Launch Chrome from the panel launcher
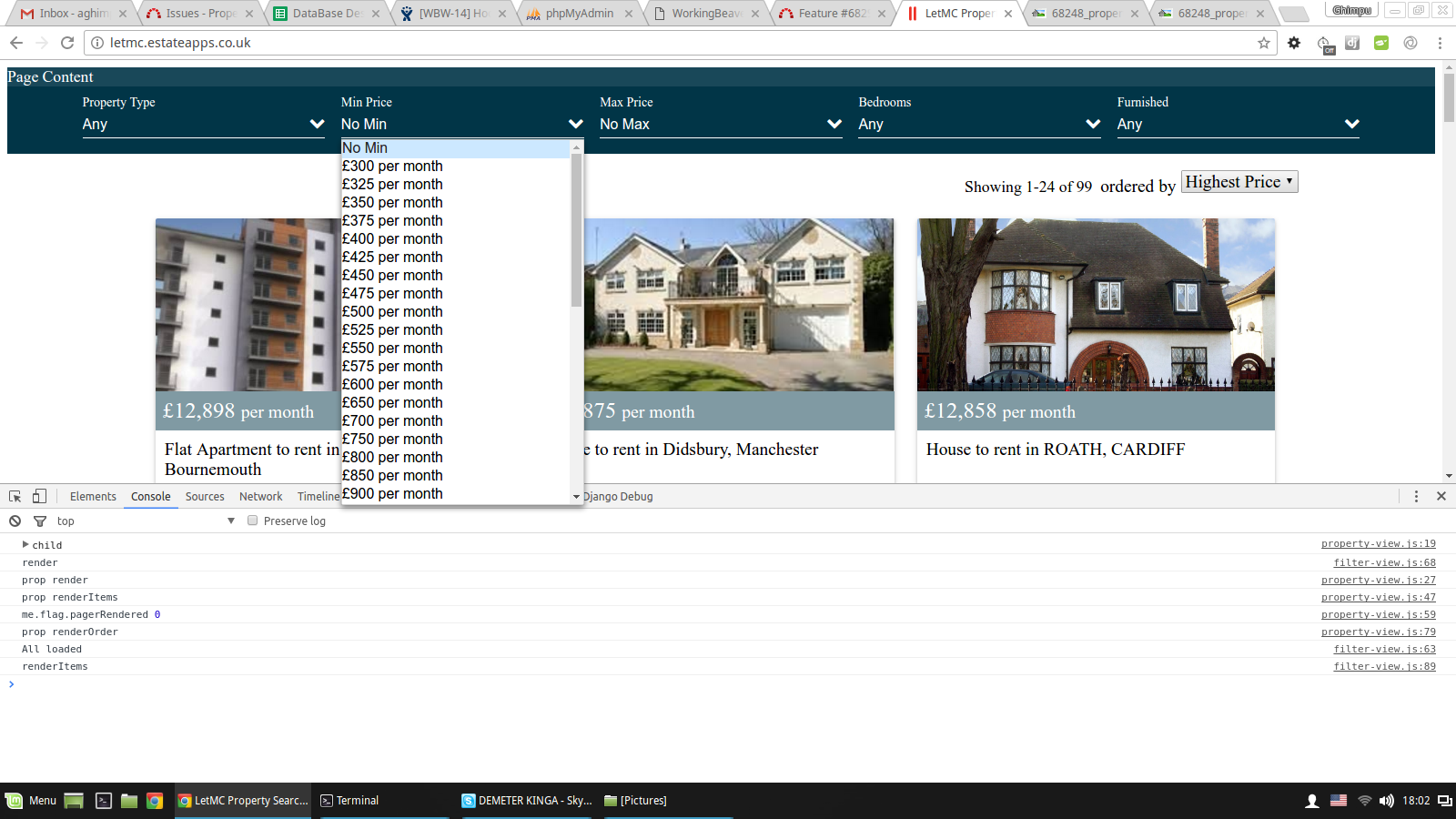 pos(155,801)
